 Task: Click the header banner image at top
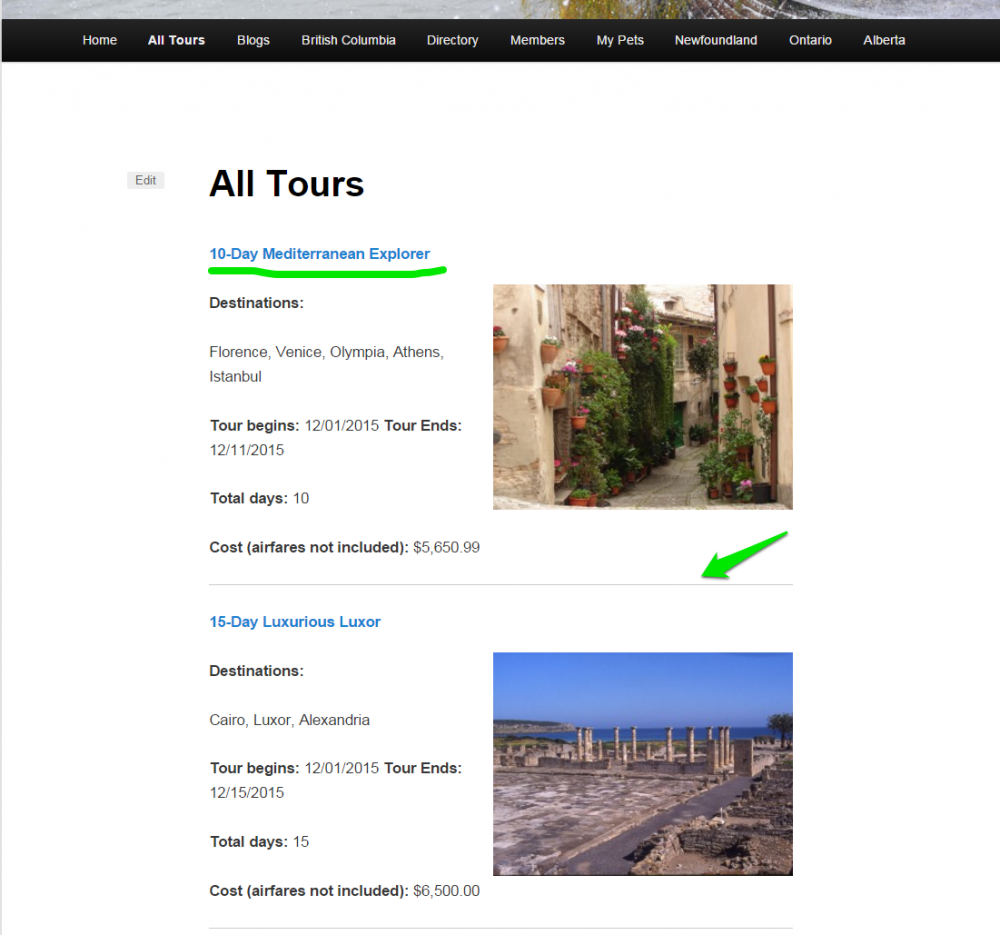(x=500, y=8)
